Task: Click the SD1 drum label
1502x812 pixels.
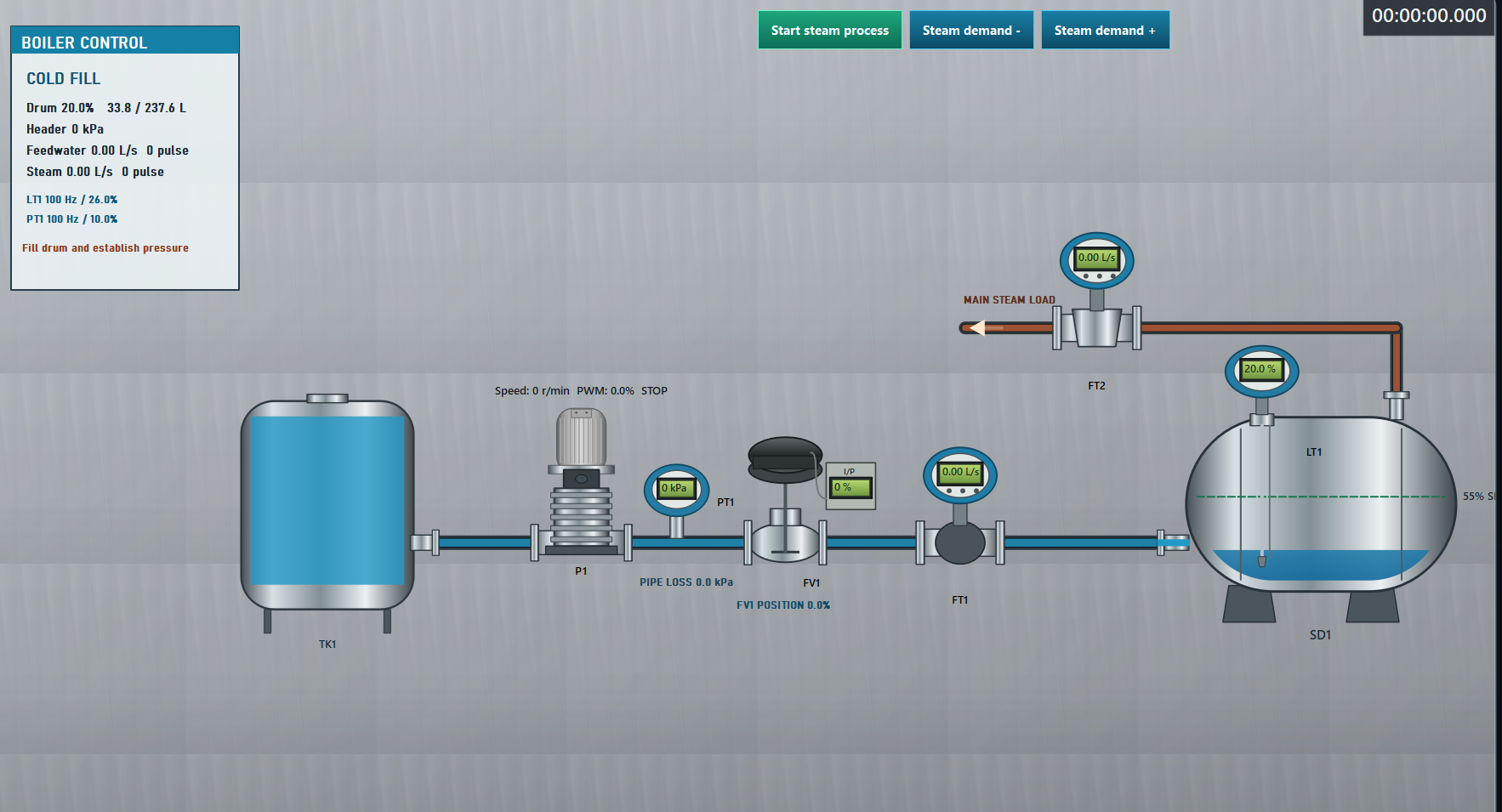Action: click(1320, 635)
